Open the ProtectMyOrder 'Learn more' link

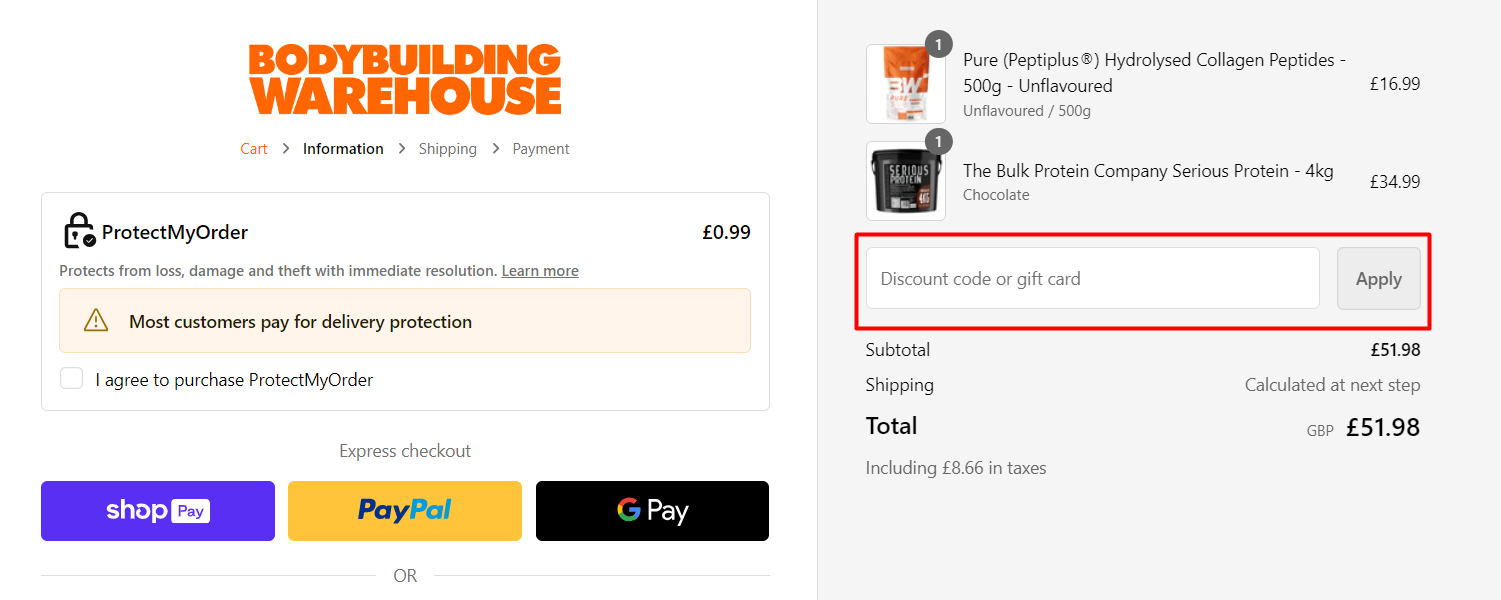pos(539,270)
